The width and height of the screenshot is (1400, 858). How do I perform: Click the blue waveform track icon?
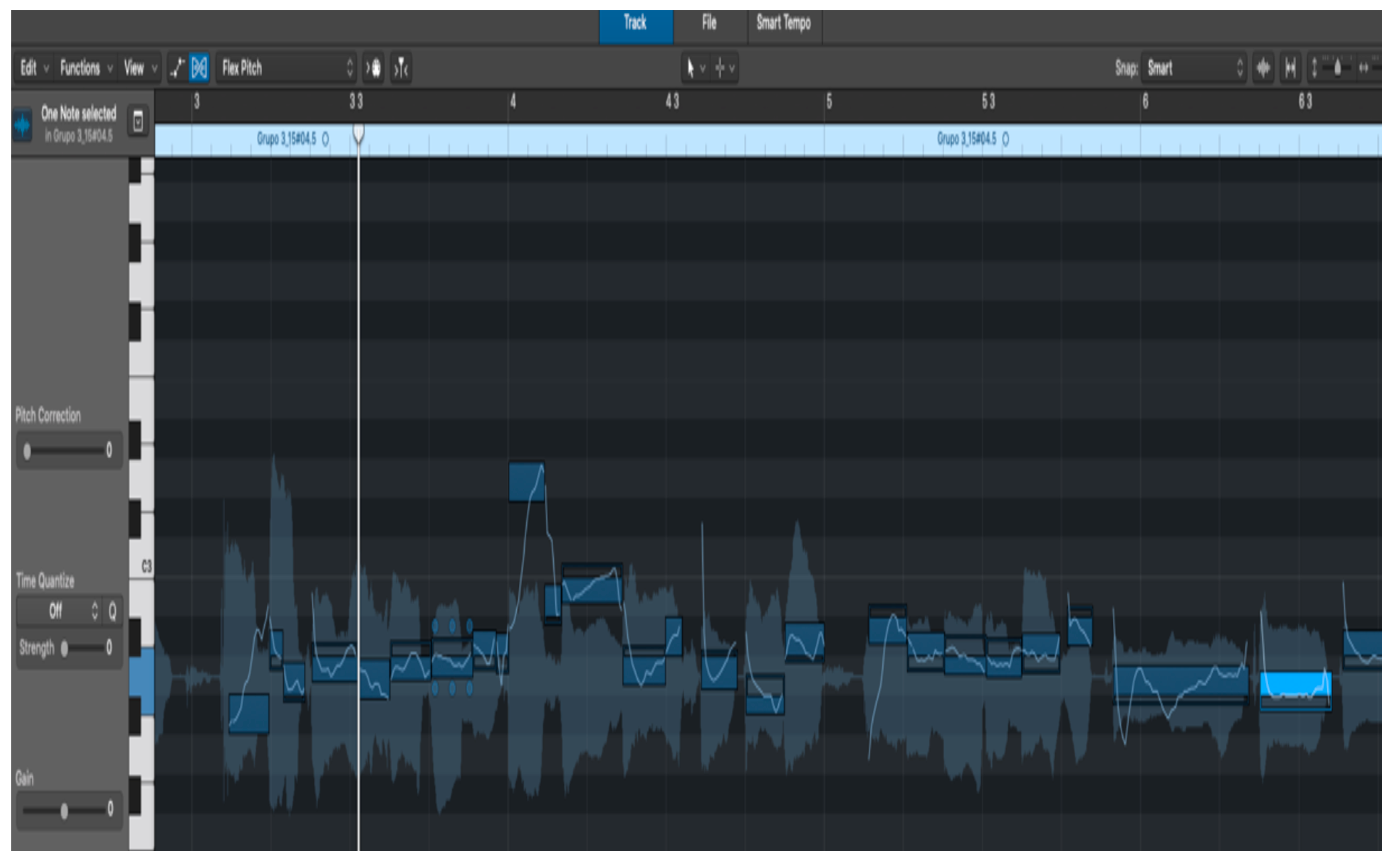pos(23,124)
